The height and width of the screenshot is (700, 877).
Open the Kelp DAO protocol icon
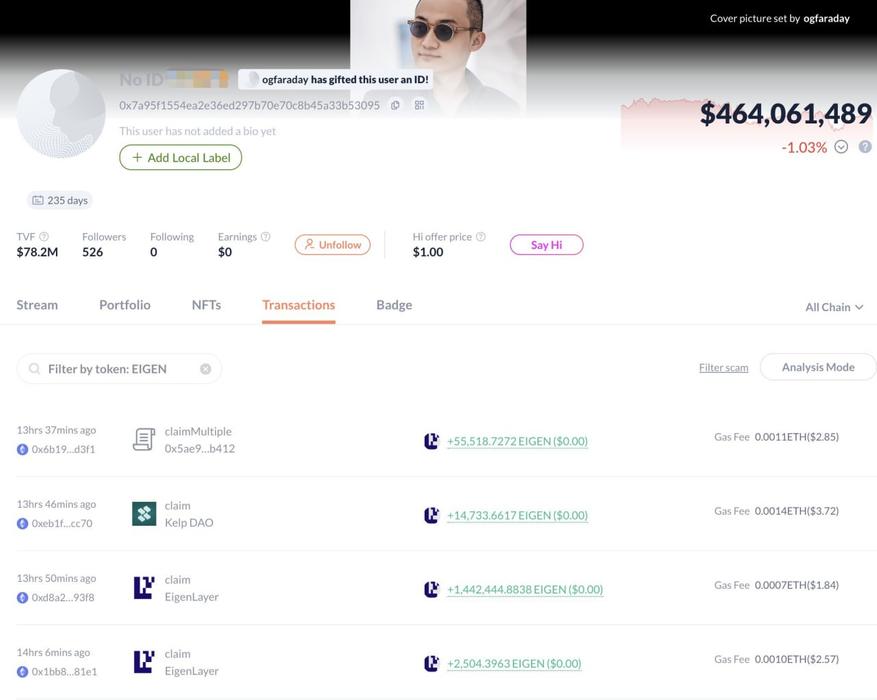[144, 513]
